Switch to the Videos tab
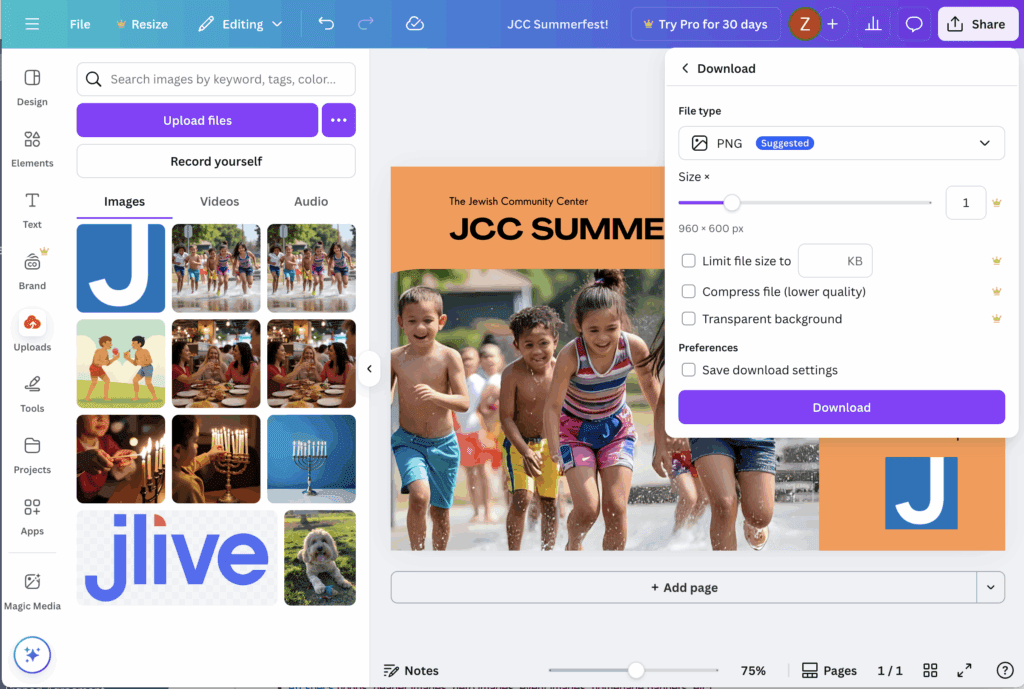 (219, 201)
